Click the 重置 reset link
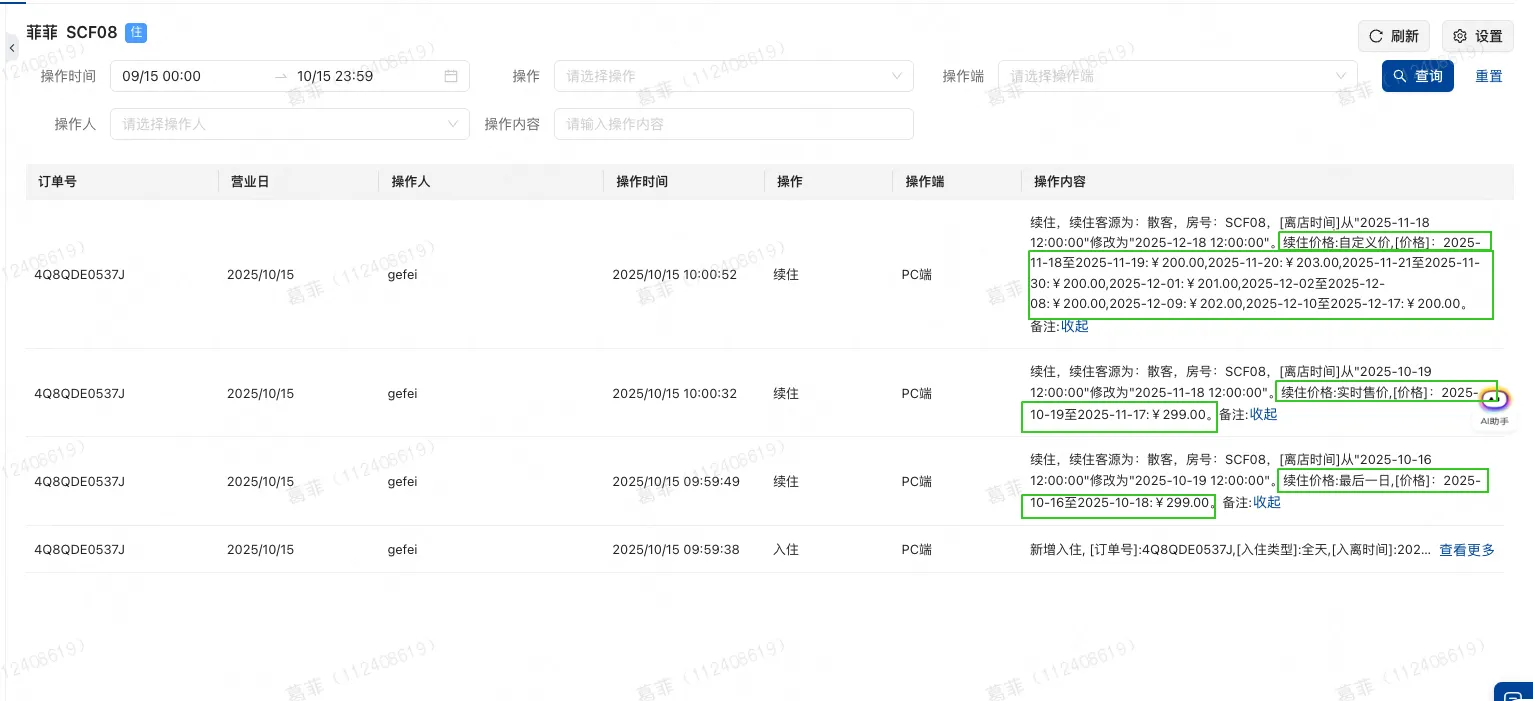 pos(1489,76)
